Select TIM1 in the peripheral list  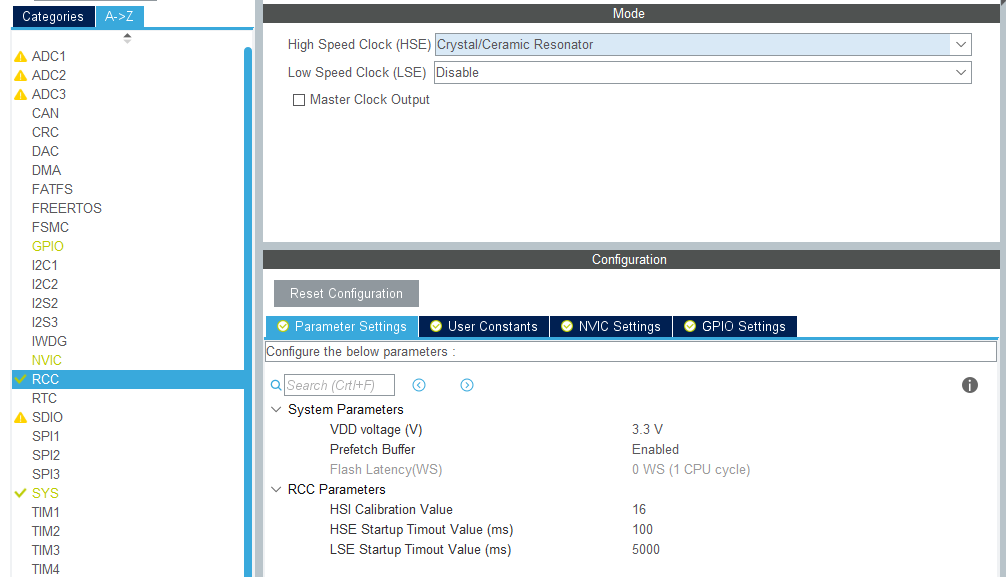46,512
